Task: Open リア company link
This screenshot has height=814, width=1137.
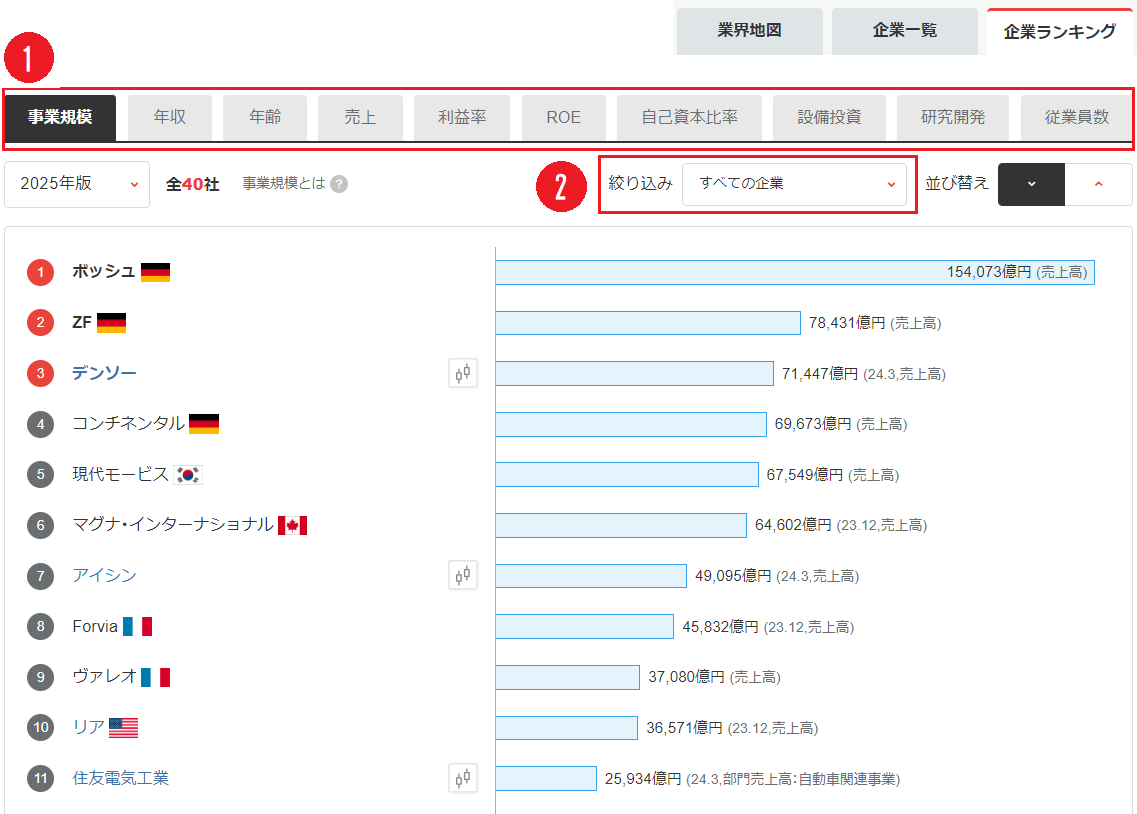Action: click(88, 727)
